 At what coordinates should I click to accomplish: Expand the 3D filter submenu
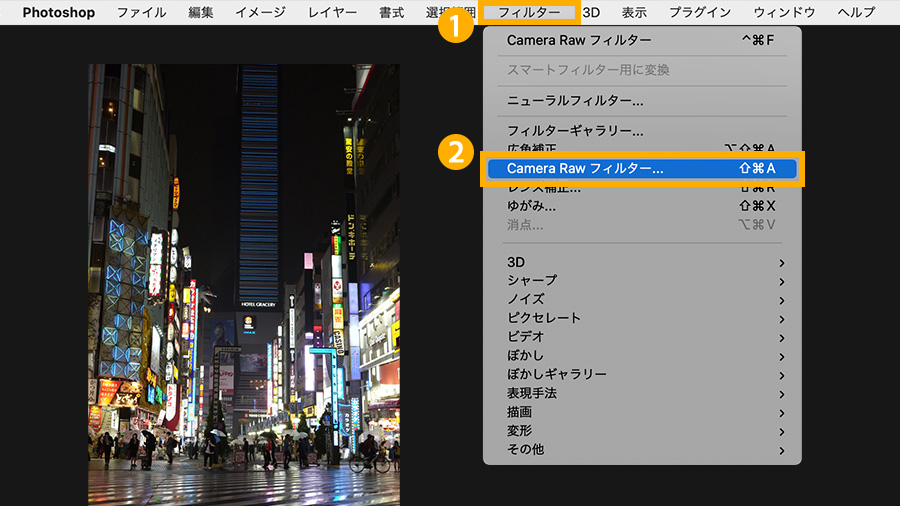tap(642, 262)
